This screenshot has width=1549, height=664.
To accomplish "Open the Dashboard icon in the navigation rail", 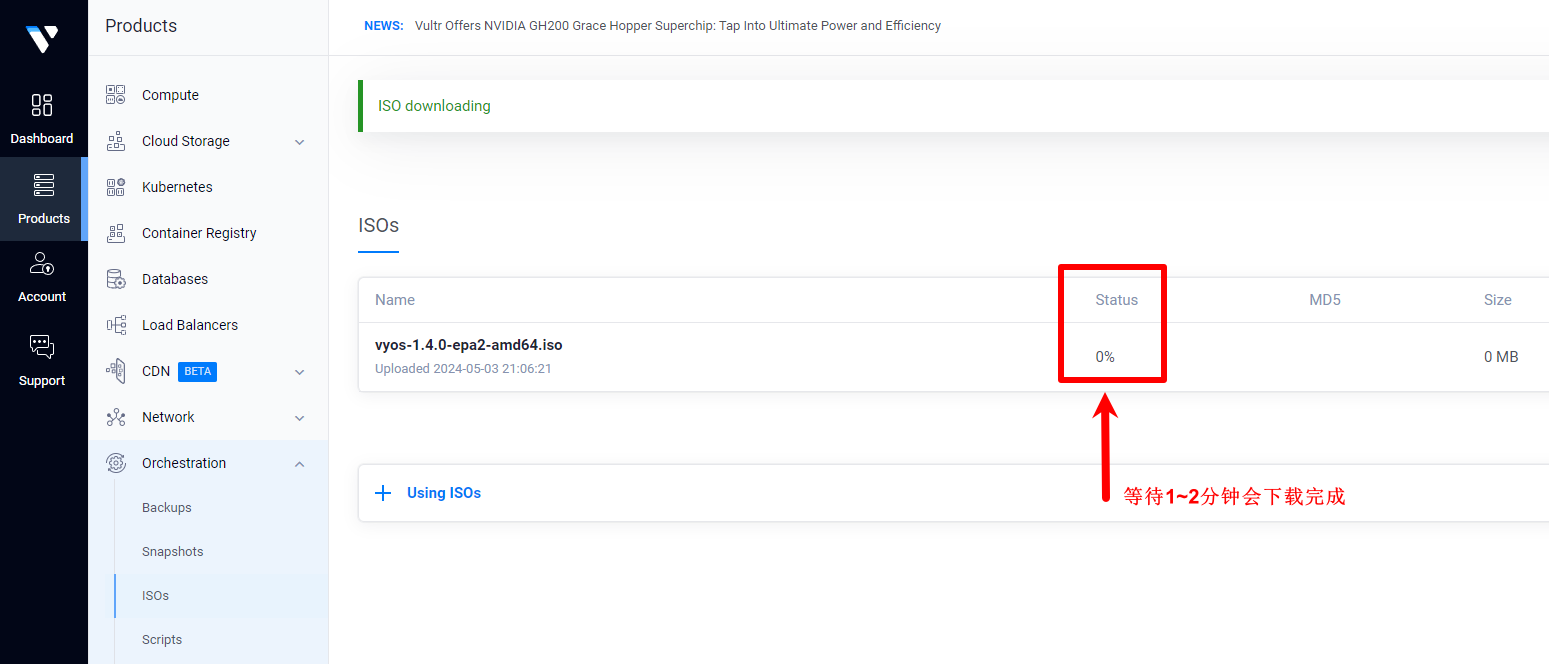I will (x=42, y=105).
